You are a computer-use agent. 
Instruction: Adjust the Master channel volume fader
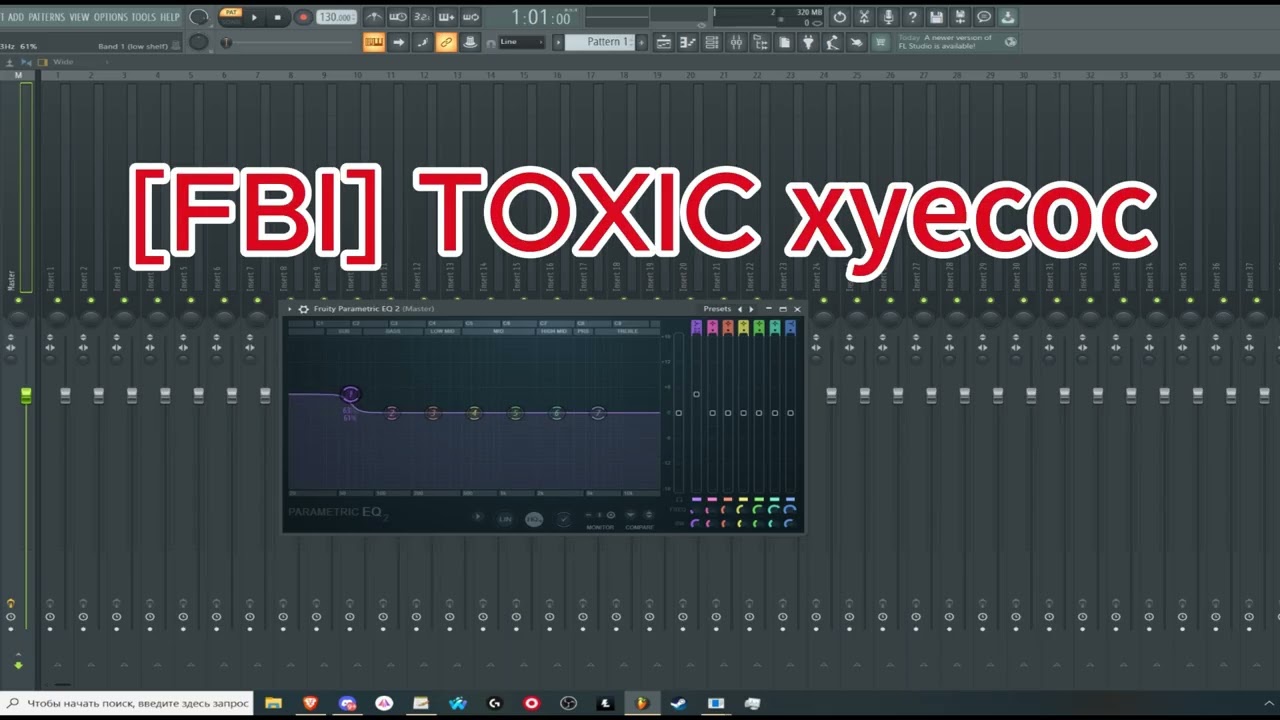tap(26, 396)
